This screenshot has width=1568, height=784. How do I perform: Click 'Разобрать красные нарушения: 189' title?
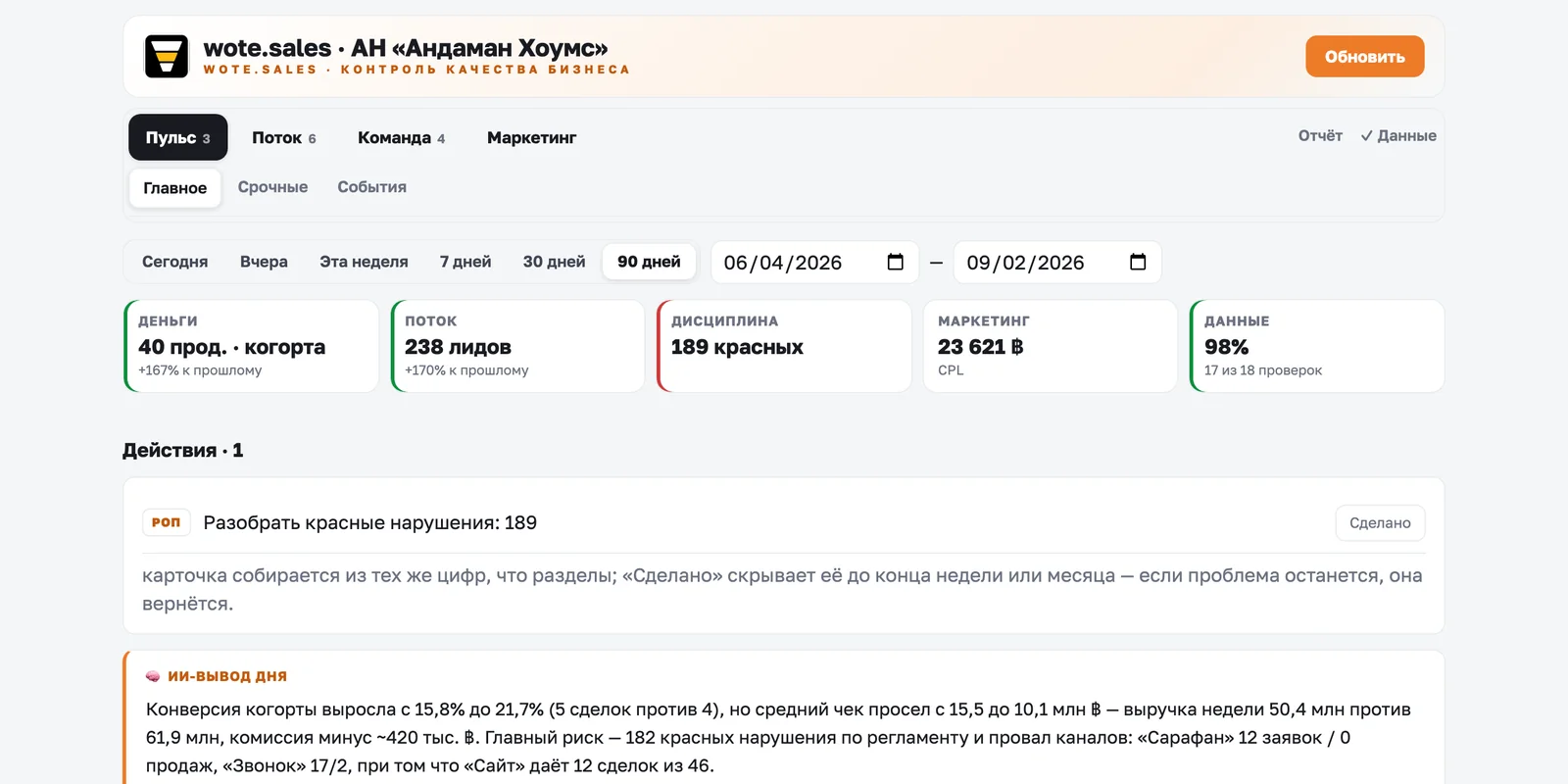click(x=369, y=522)
